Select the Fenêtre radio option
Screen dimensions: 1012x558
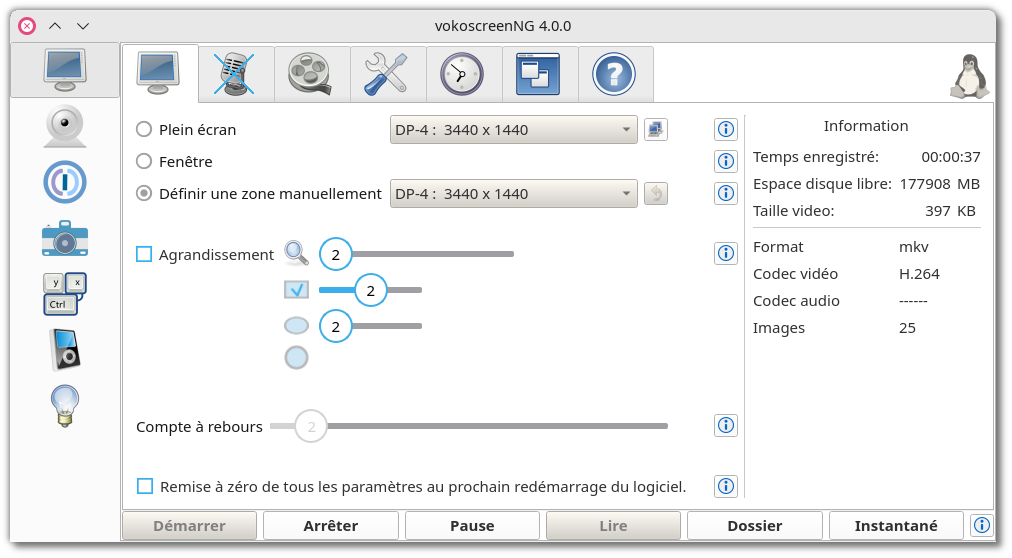click(x=144, y=161)
